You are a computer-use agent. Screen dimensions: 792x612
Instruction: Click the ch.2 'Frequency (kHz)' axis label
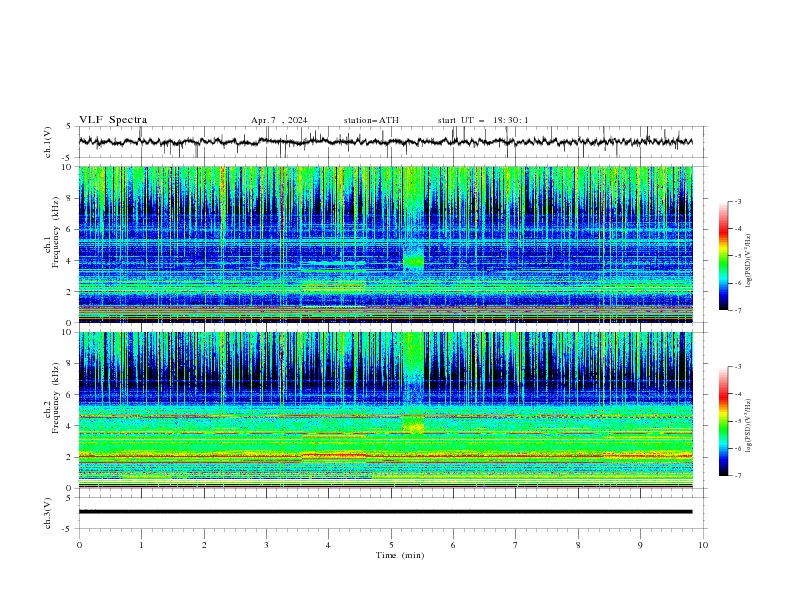pyautogui.click(x=56, y=398)
